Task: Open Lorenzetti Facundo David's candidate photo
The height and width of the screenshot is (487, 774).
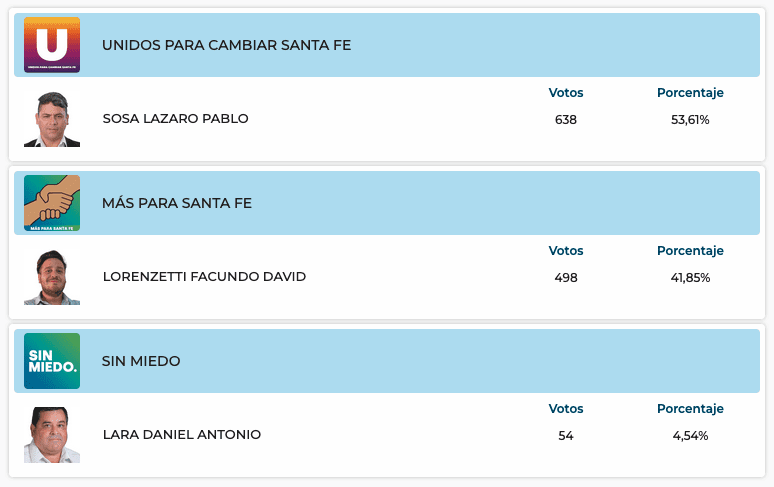Action: click(x=52, y=277)
